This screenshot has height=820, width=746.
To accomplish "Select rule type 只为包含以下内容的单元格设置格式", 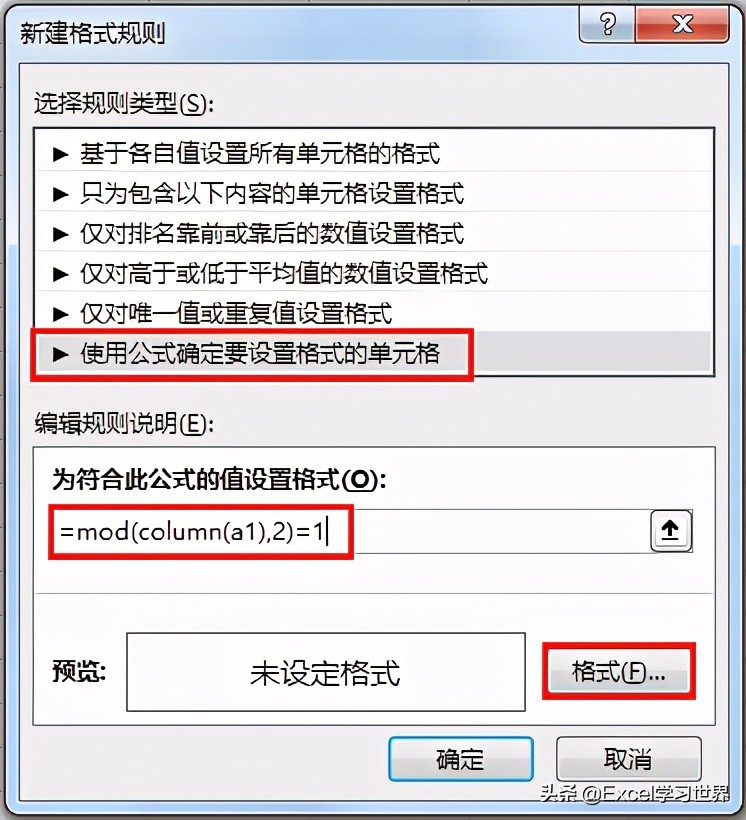I will [x=374, y=193].
